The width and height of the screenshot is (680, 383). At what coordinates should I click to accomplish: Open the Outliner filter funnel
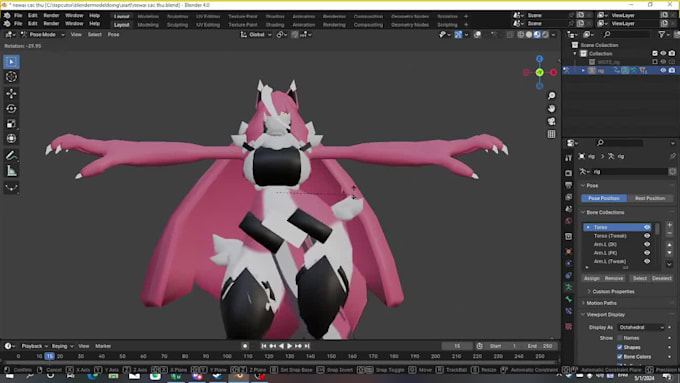pyautogui.click(x=661, y=34)
